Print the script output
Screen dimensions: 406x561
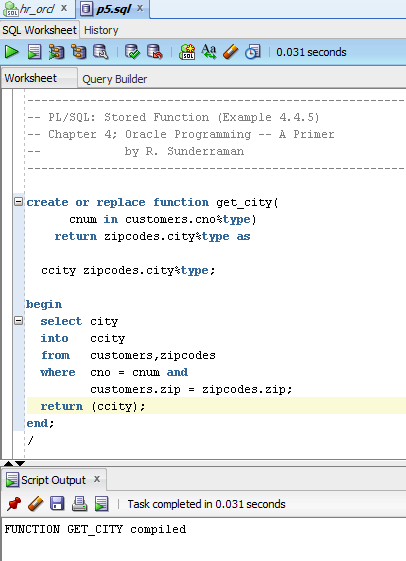point(79,504)
